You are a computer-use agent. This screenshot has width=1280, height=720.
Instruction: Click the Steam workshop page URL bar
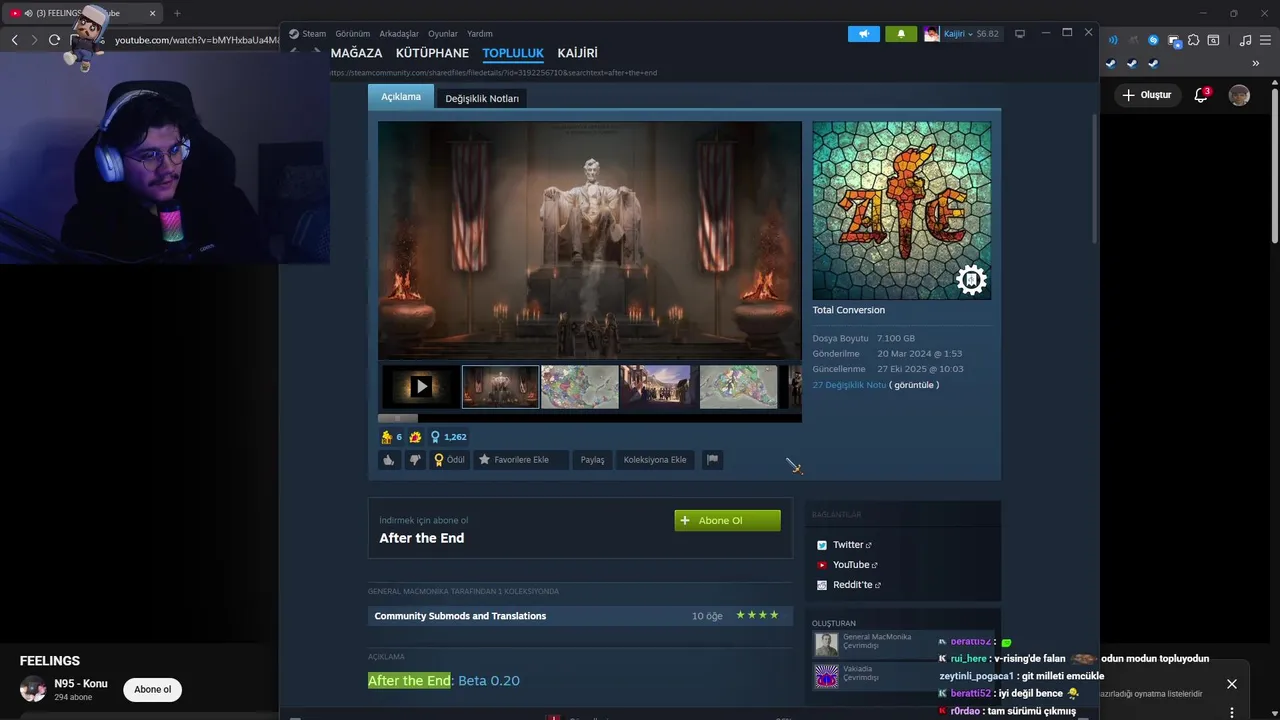[493, 73]
